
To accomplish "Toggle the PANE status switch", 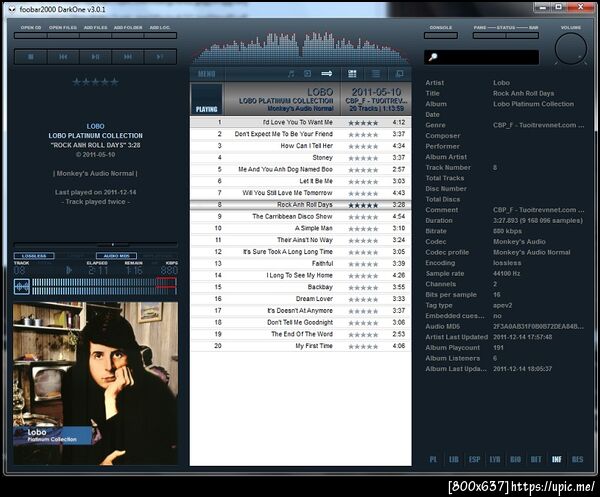I will coord(489,36).
